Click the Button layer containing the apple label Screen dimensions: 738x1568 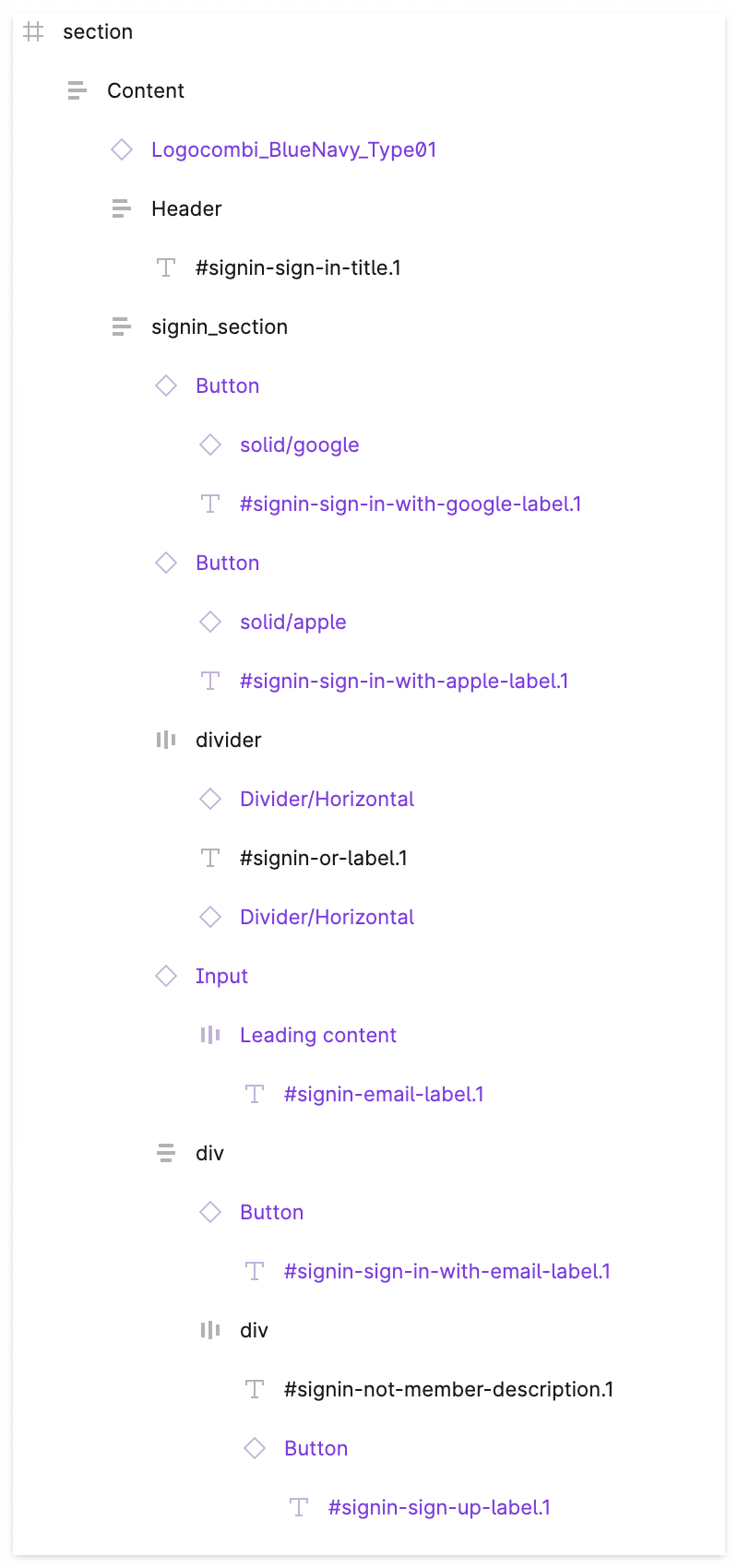tap(227, 563)
